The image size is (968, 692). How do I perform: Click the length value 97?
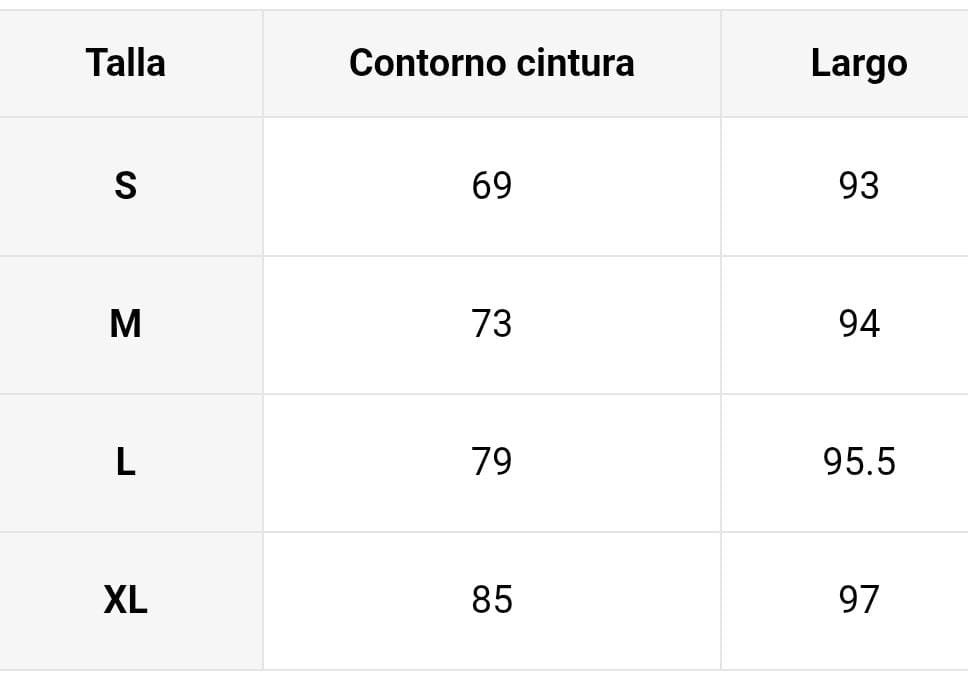point(858,600)
